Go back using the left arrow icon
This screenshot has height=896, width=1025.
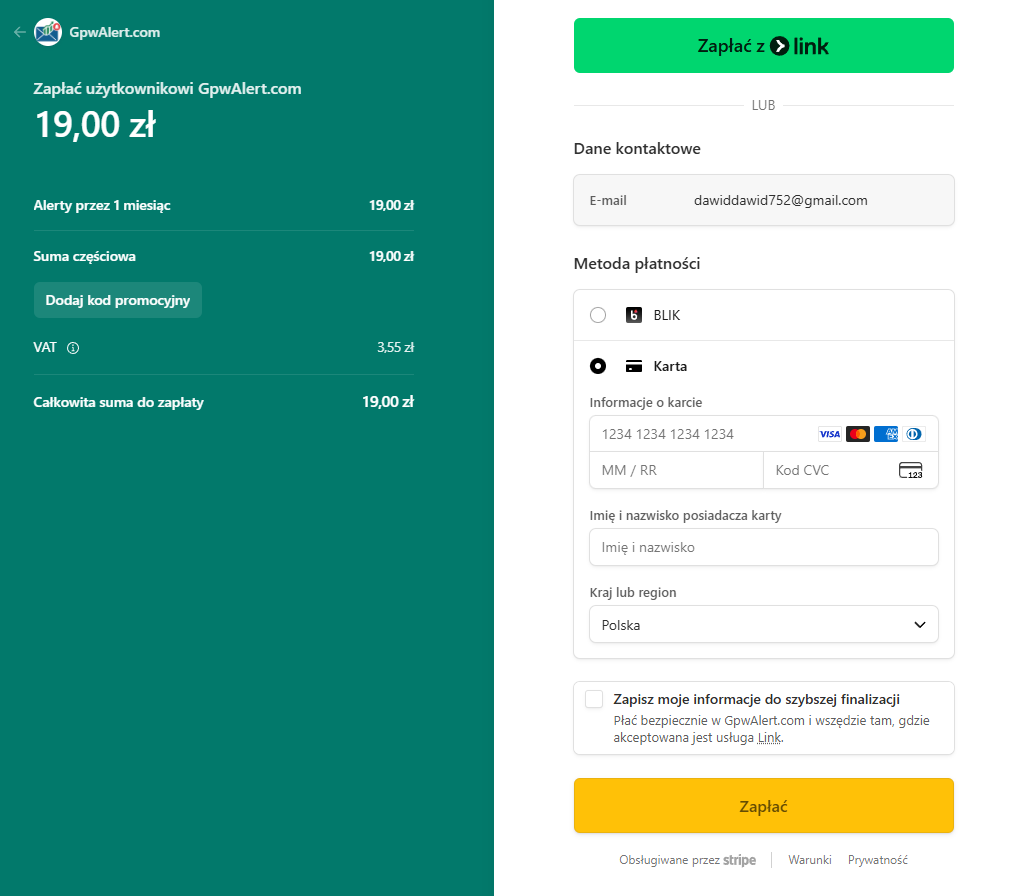(20, 32)
